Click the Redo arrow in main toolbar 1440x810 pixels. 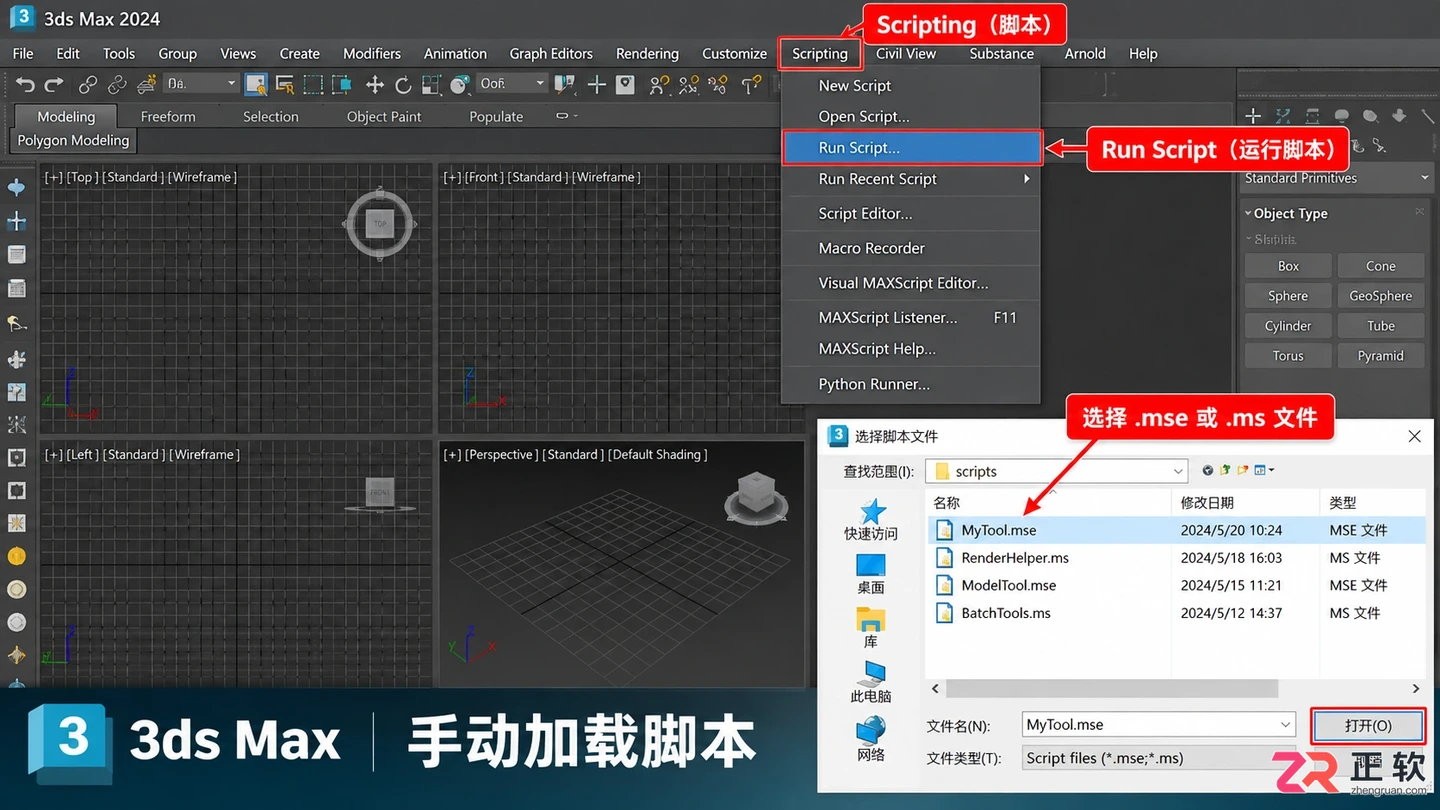coord(54,85)
